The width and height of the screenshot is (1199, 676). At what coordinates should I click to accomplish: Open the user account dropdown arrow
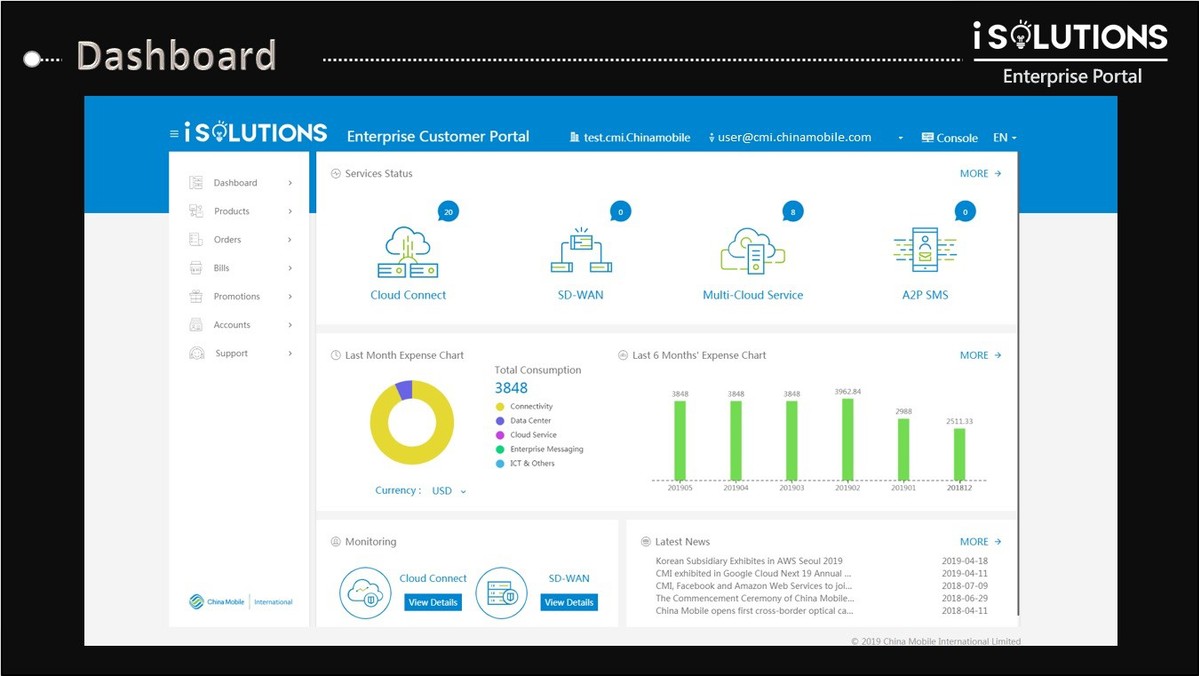click(x=901, y=138)
